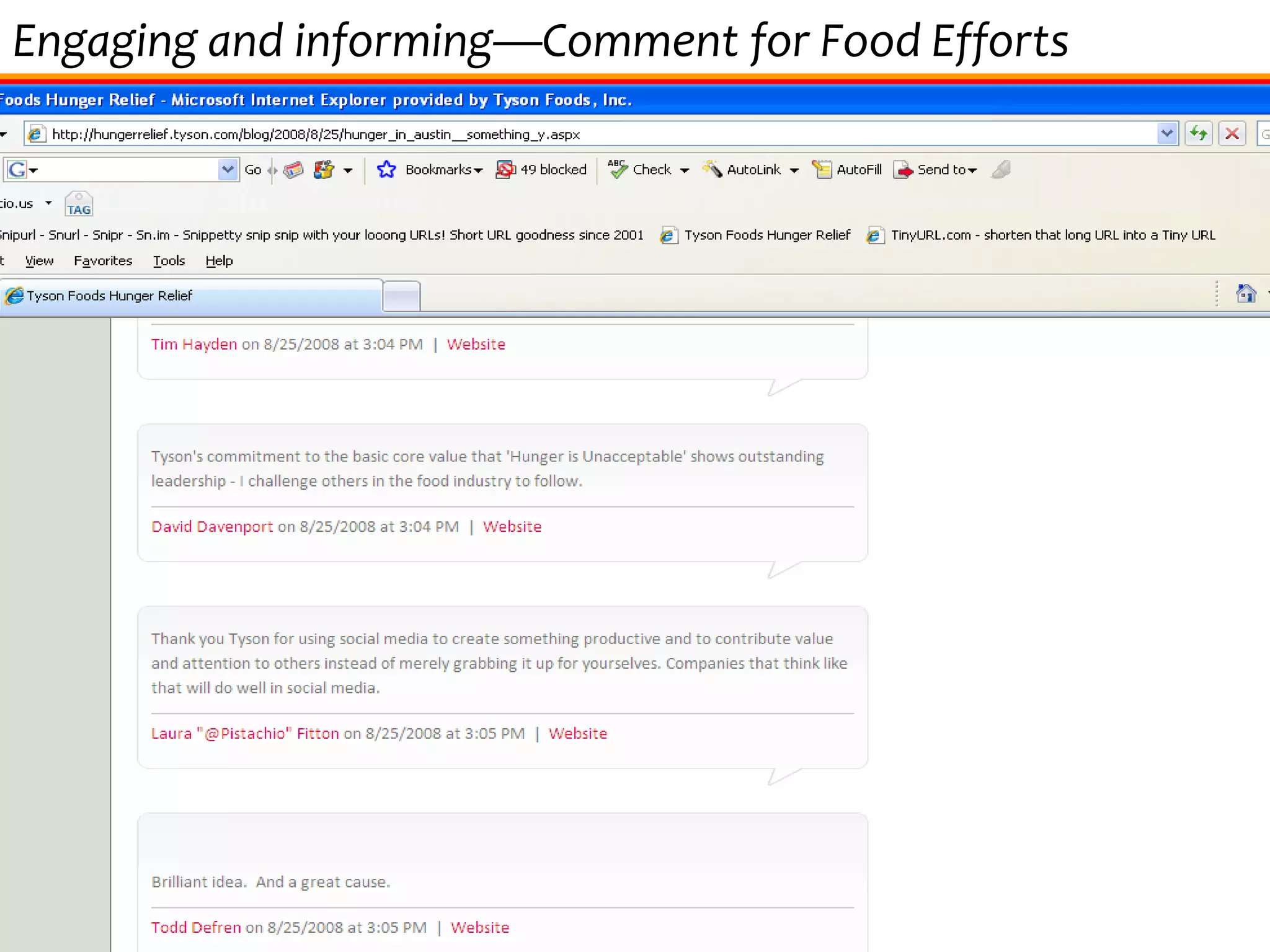This screenshot has height=952, width=1270.
Task: Click the AutoFill icon
Action: point(822,169)
